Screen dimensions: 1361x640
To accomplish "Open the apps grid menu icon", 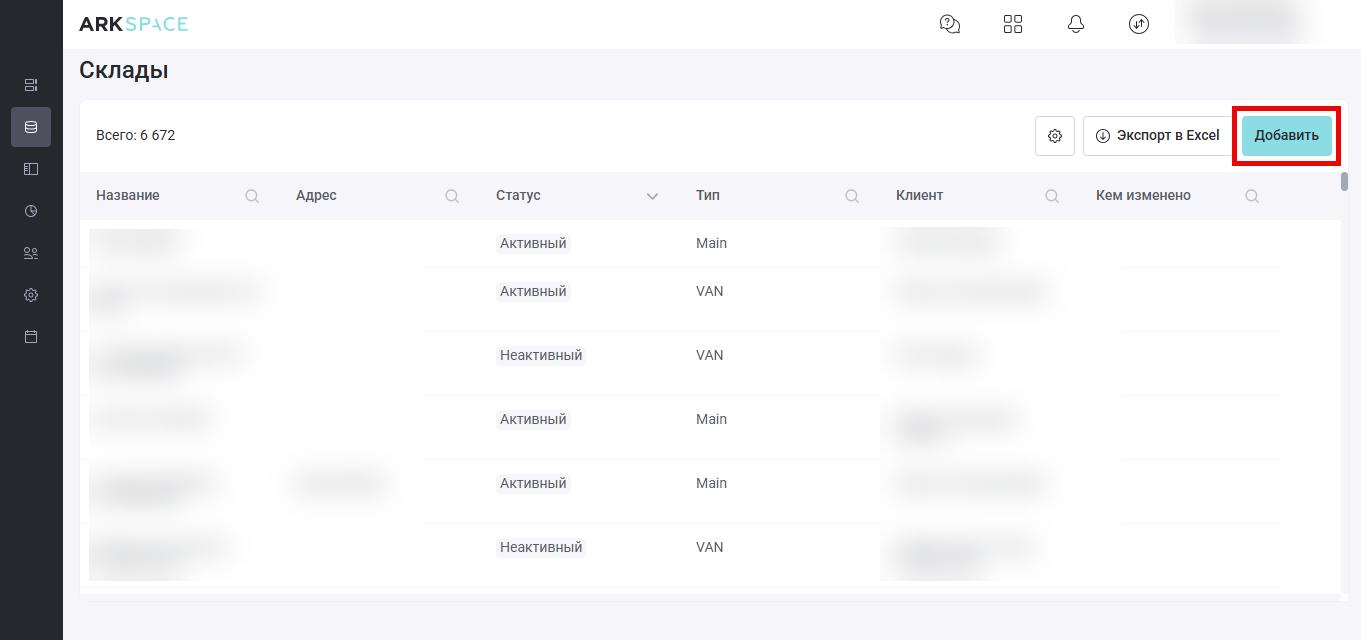I will (1013, 24).
